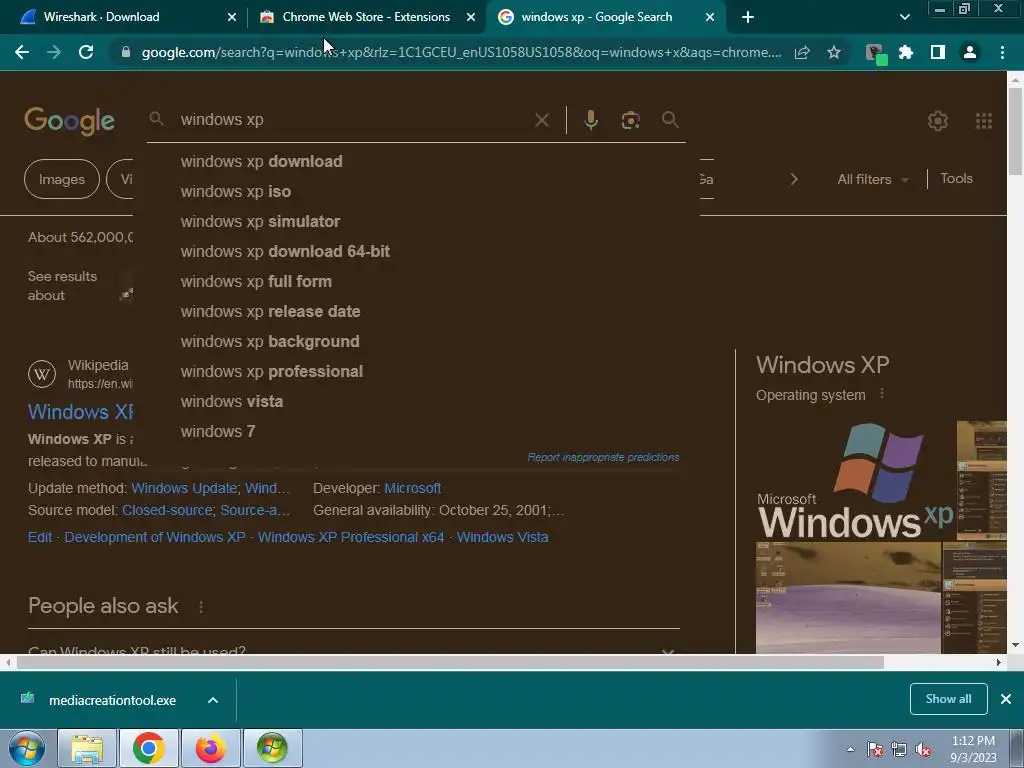Screen dimensions: 1024x768
Task: Open the Action Center flag icon
Action: point(874,750)
